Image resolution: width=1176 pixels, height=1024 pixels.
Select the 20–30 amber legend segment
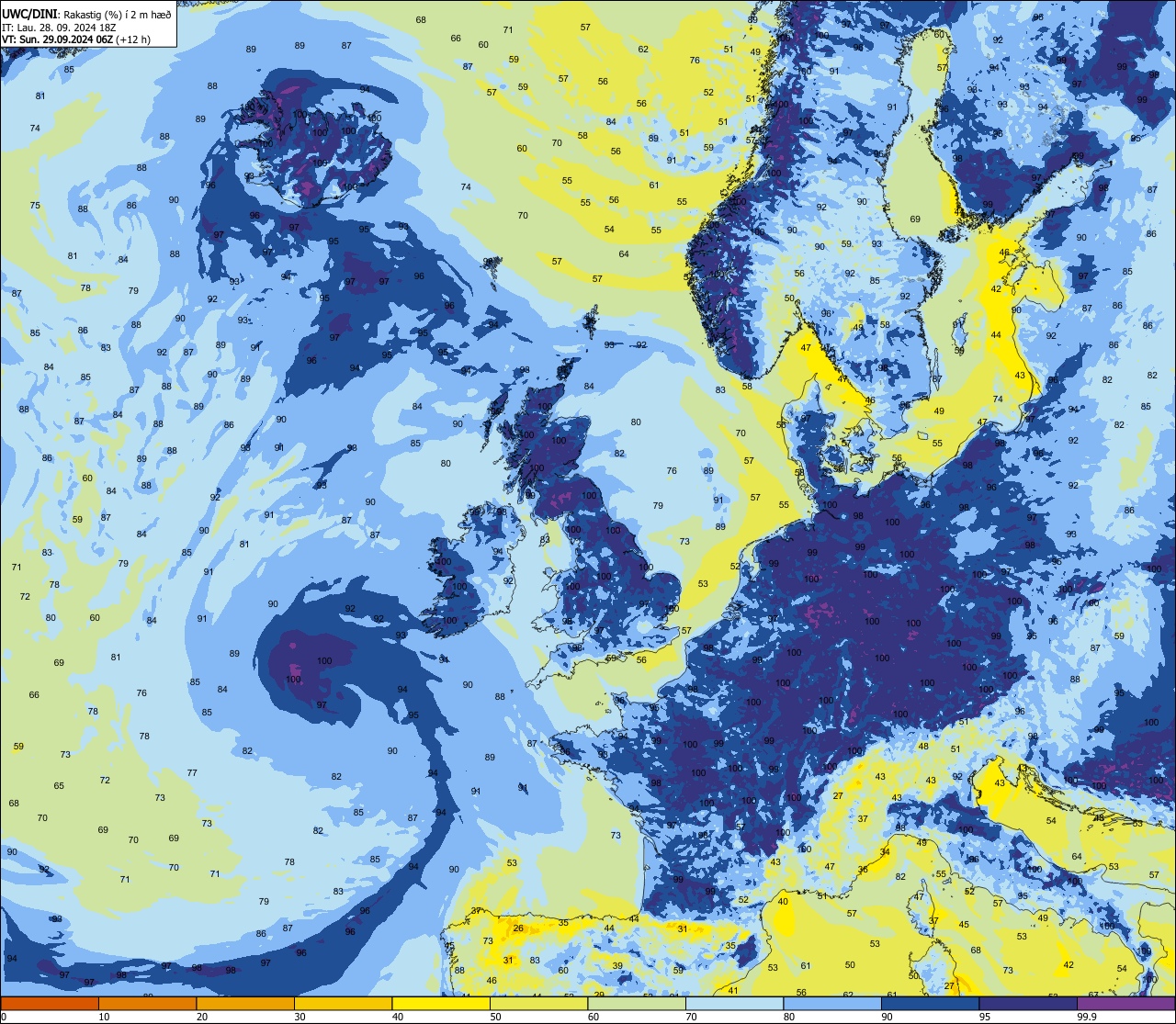pos(245,1004)
